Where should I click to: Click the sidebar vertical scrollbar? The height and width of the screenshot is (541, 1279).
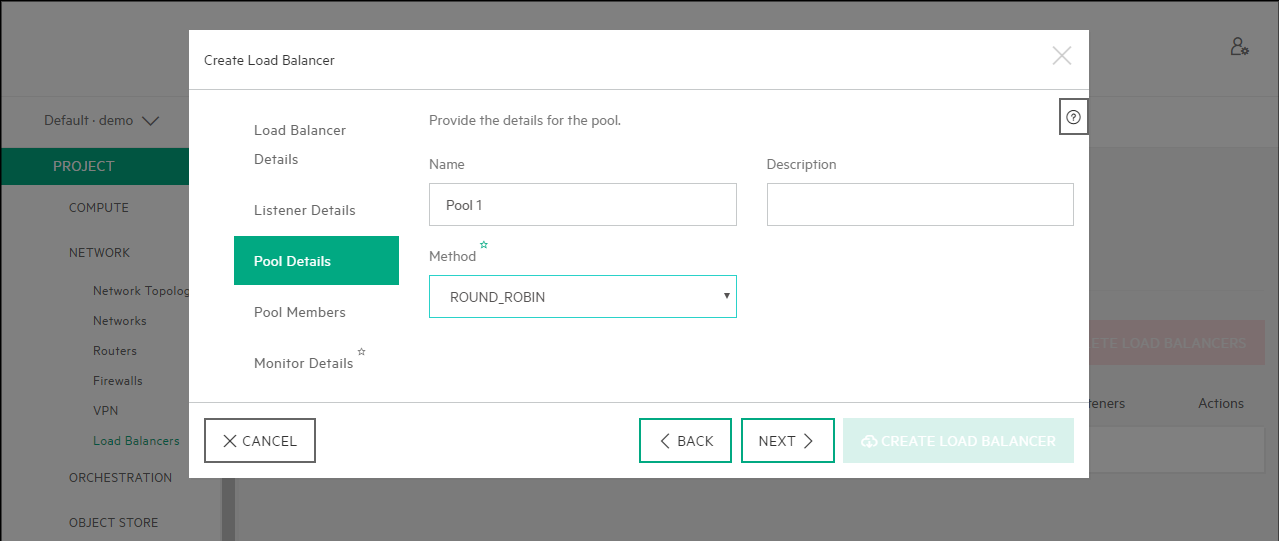[x=228, y=510]
